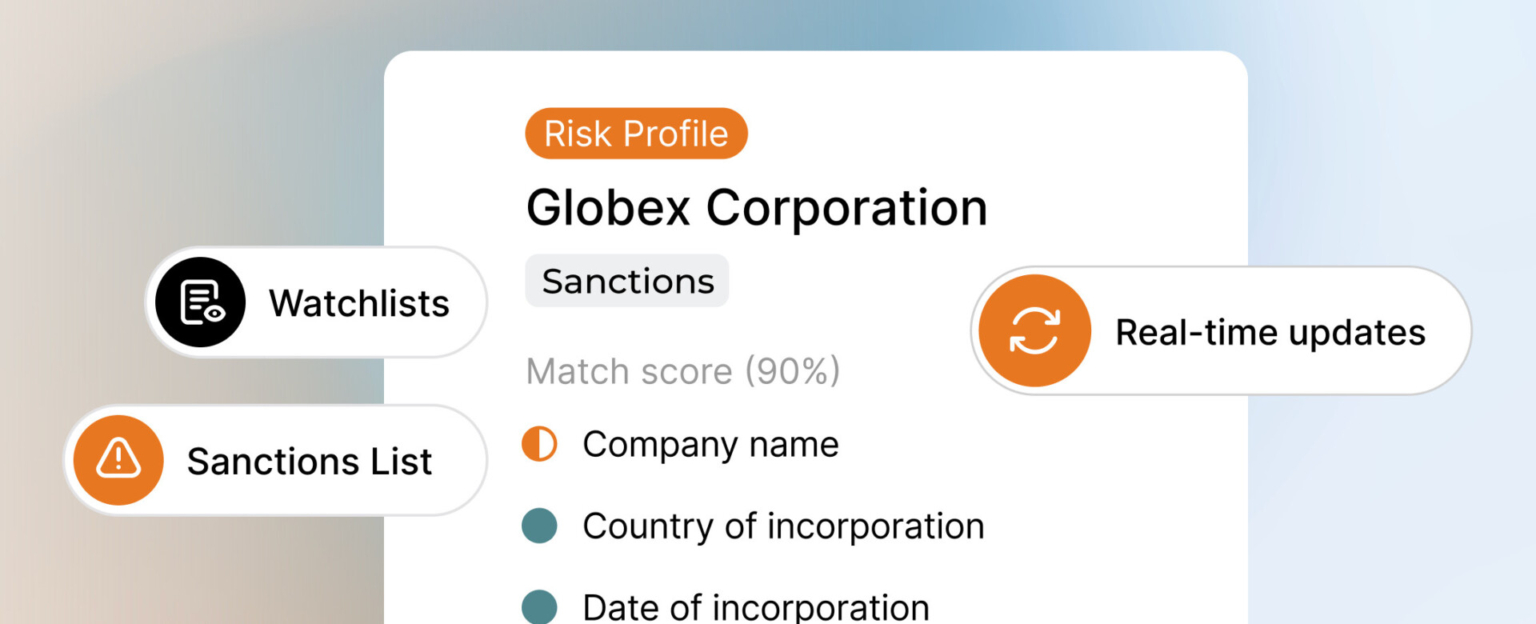Click the half-filled circle beside Company name
1536x624 pixels.
pyautogui.click(x=540, y=444)
